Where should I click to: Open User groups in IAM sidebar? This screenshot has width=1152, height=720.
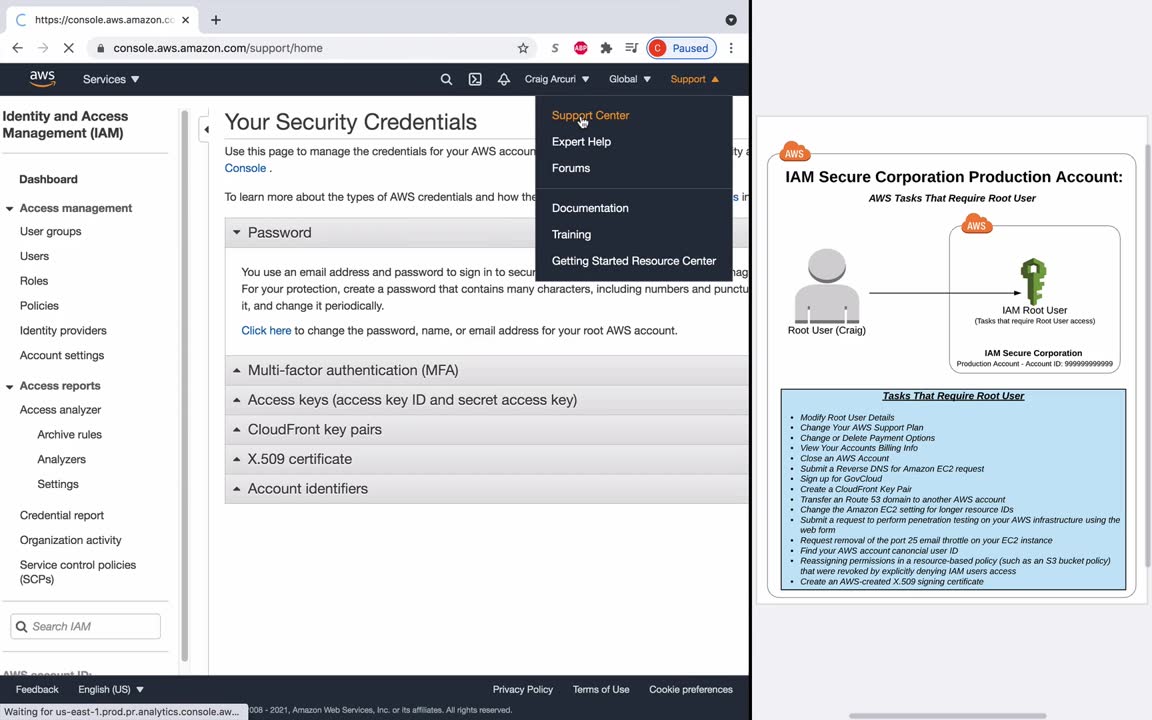[50, 231]
